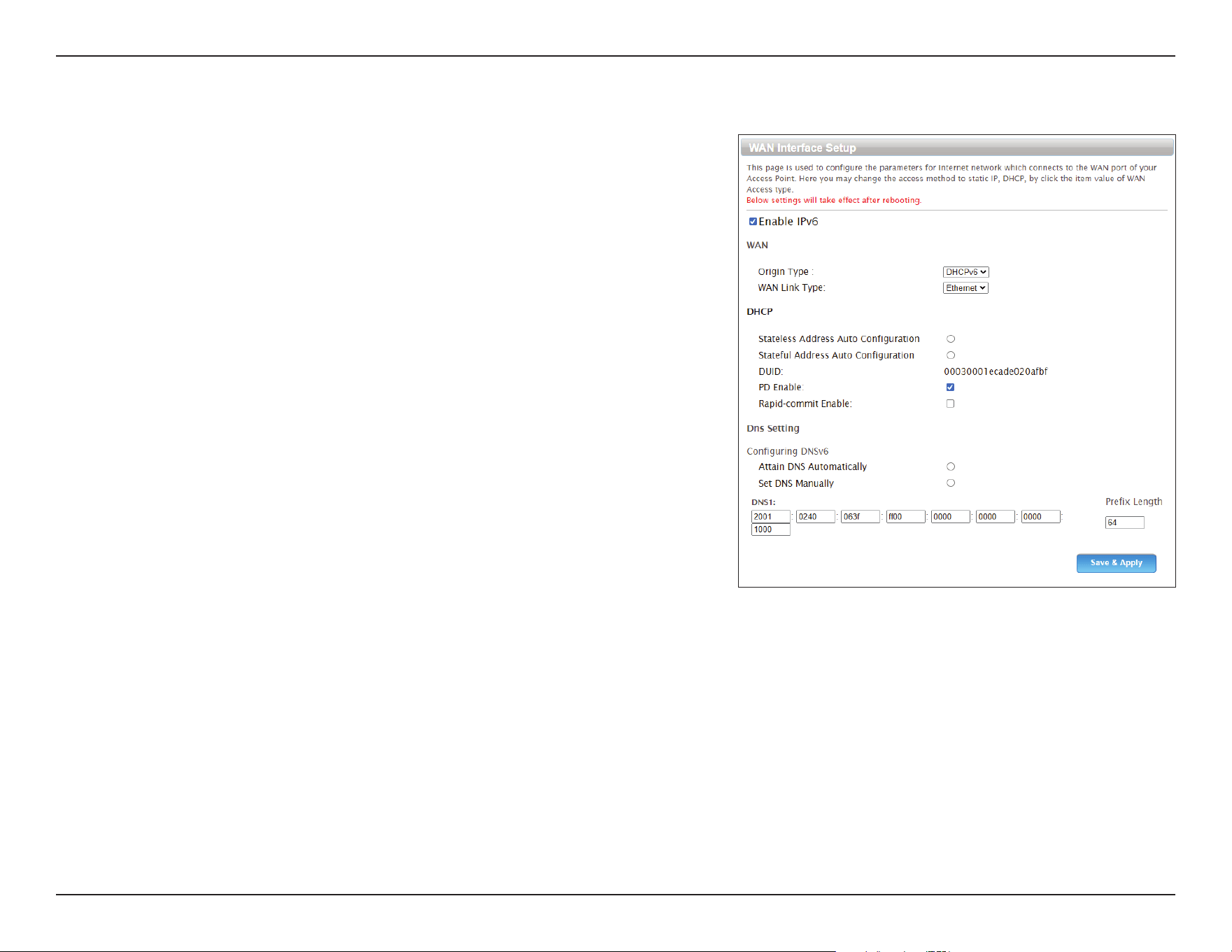Screen dimensions: 1232x952
Task: Click DNS1 field containing 2001
Action: tap(770, 517)
